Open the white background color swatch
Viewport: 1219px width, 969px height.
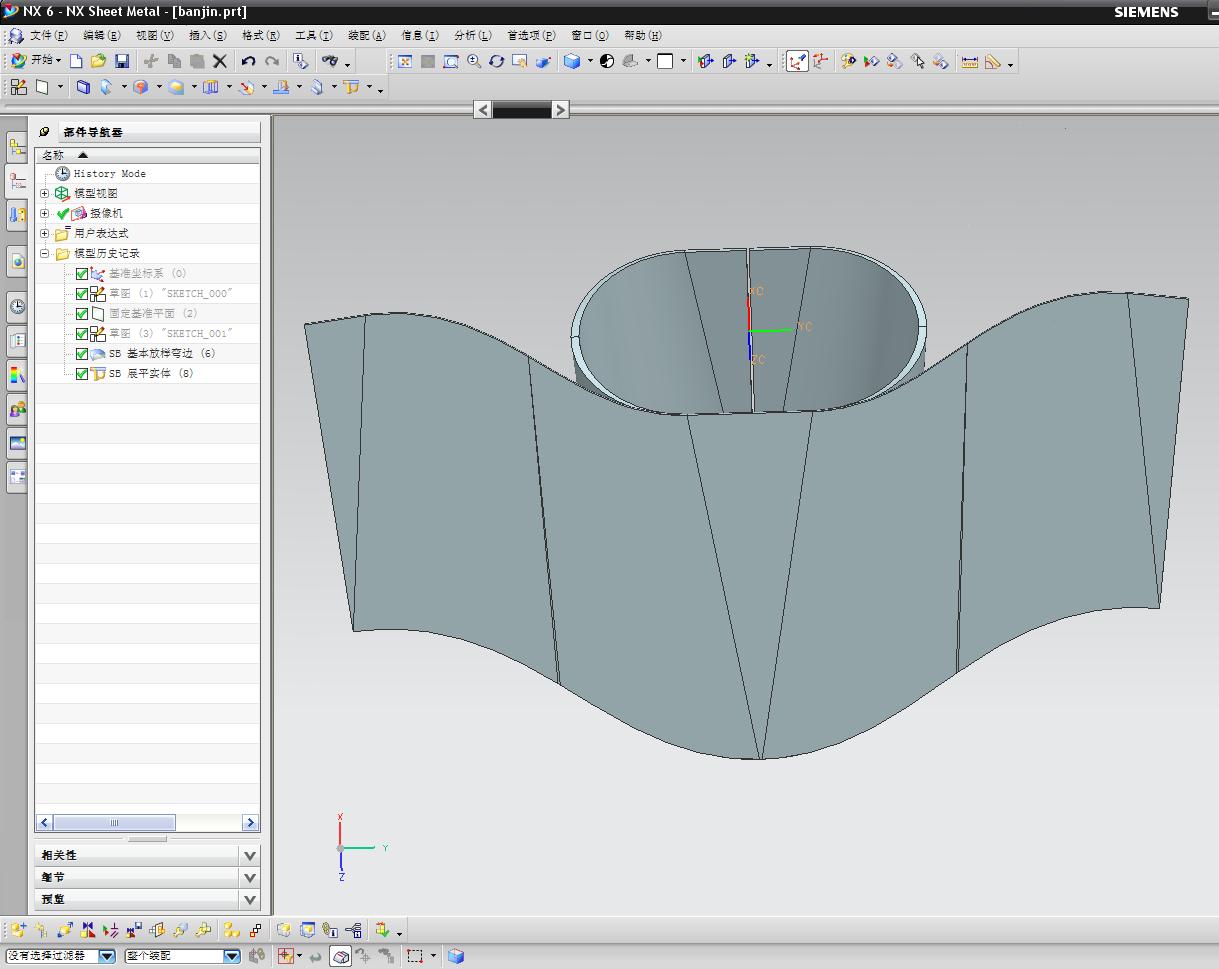(x=665, y=61)
